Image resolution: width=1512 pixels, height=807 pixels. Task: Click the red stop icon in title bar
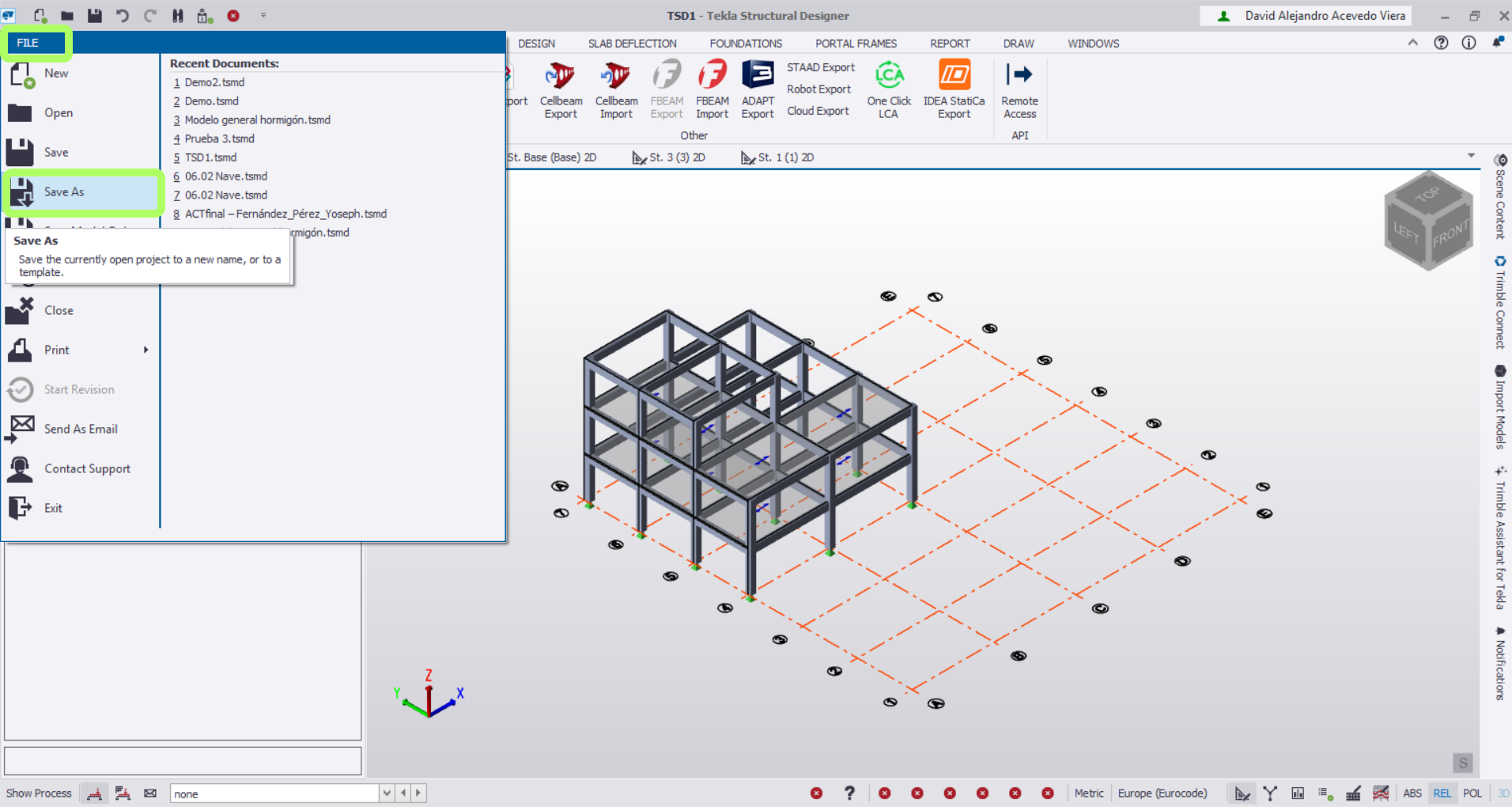[x=233, y=16]
